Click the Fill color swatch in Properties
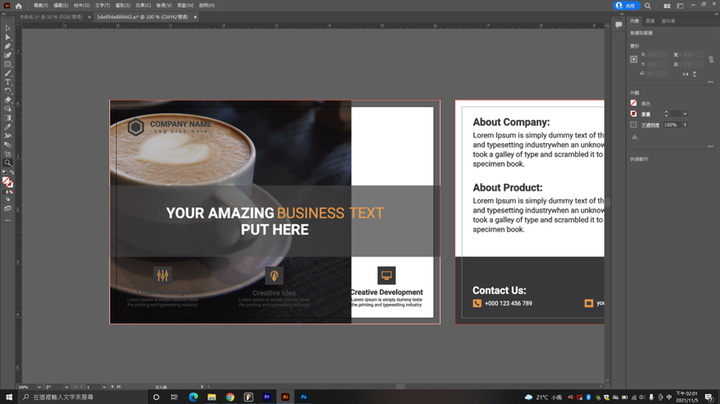 634,103
